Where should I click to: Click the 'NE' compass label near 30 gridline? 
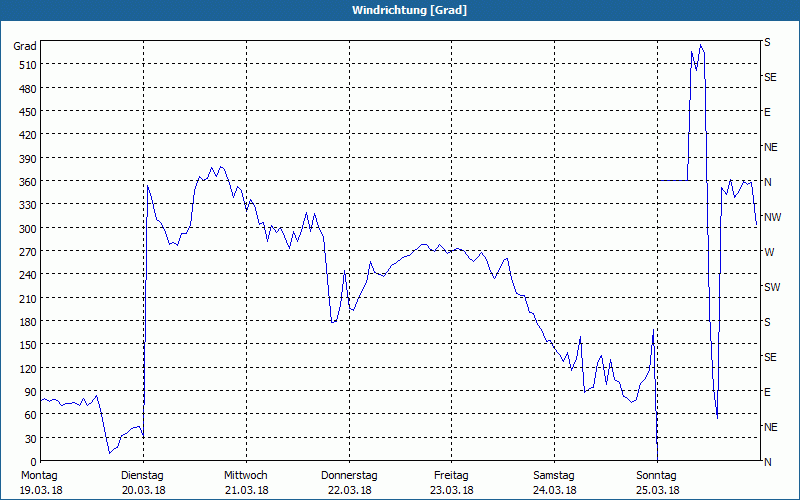(771, 427)
